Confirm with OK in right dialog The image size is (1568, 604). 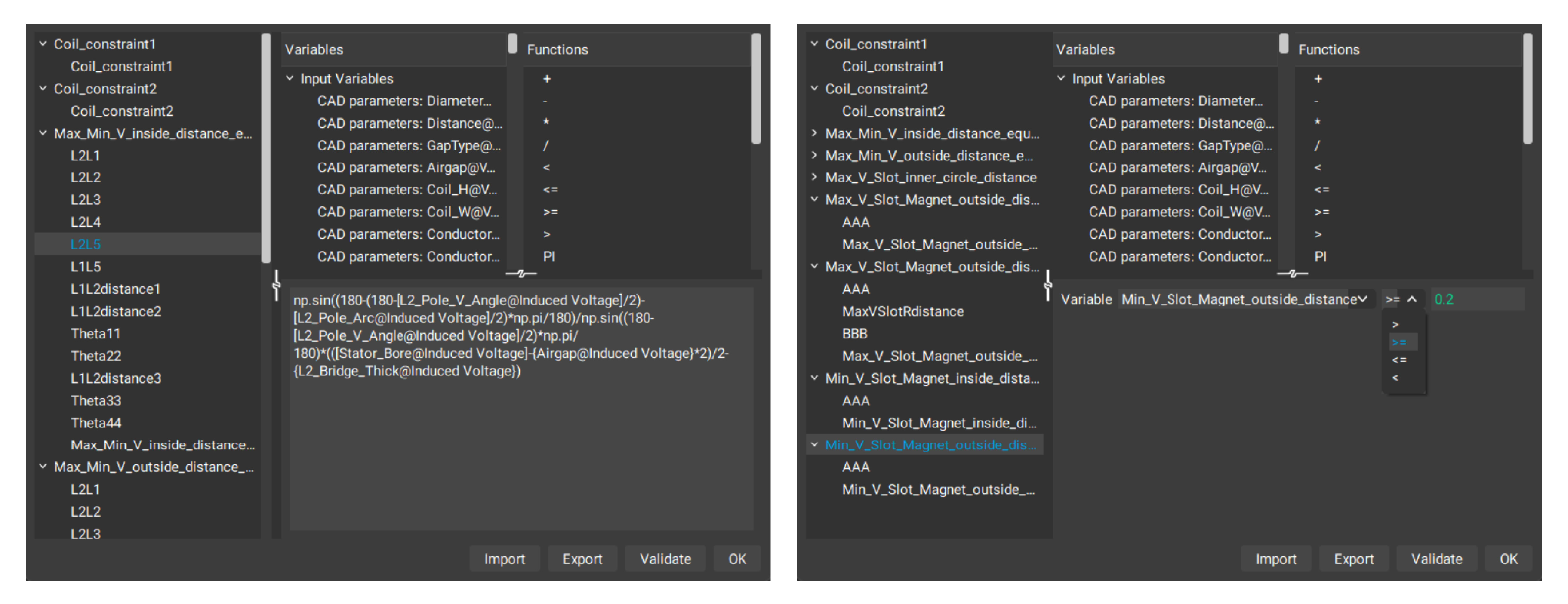click(x=1508, y=559)
